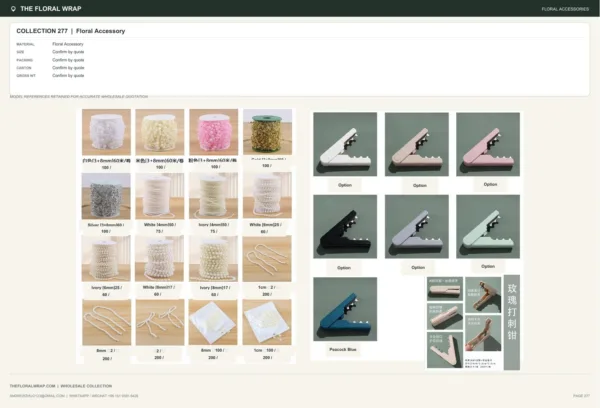Click the MATERIAL Floral Accessory value
600x408 pixels.
68,44
